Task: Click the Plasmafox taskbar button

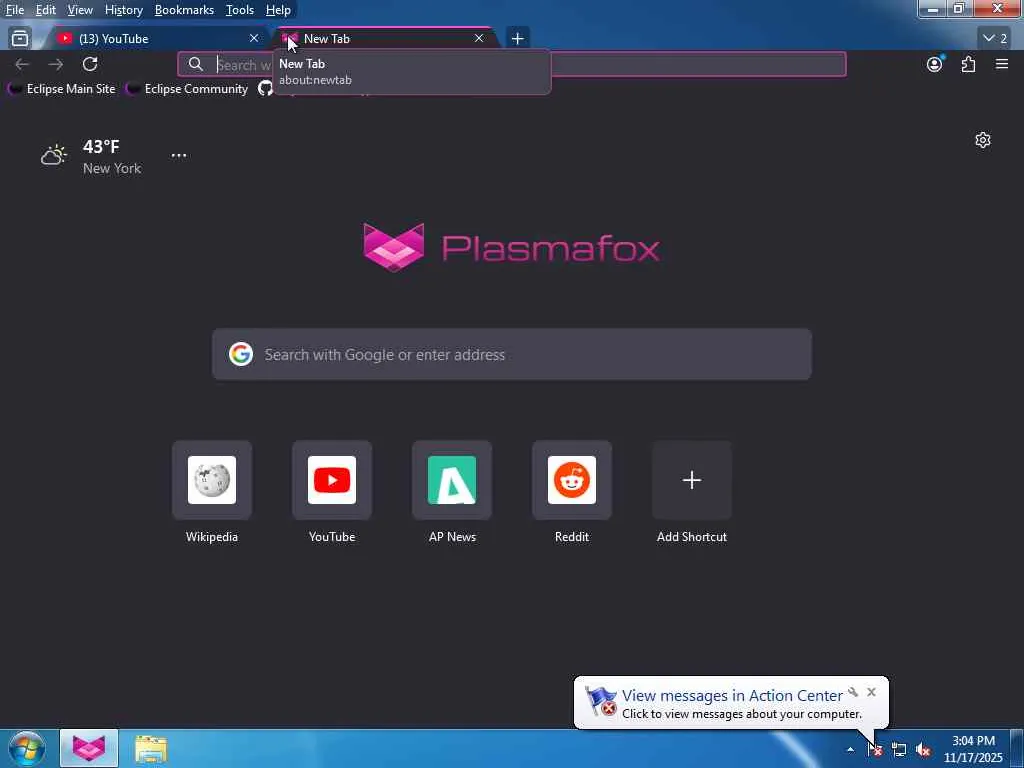Action: 89,748
